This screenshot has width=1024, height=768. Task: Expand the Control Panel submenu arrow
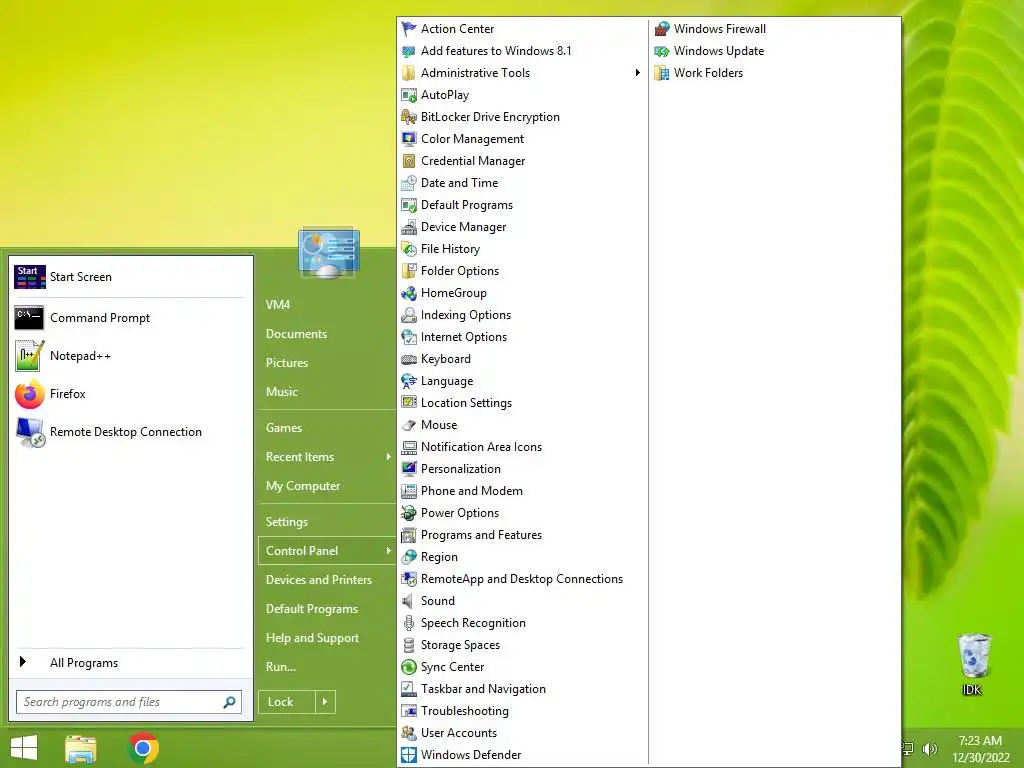tap(389, 551)
